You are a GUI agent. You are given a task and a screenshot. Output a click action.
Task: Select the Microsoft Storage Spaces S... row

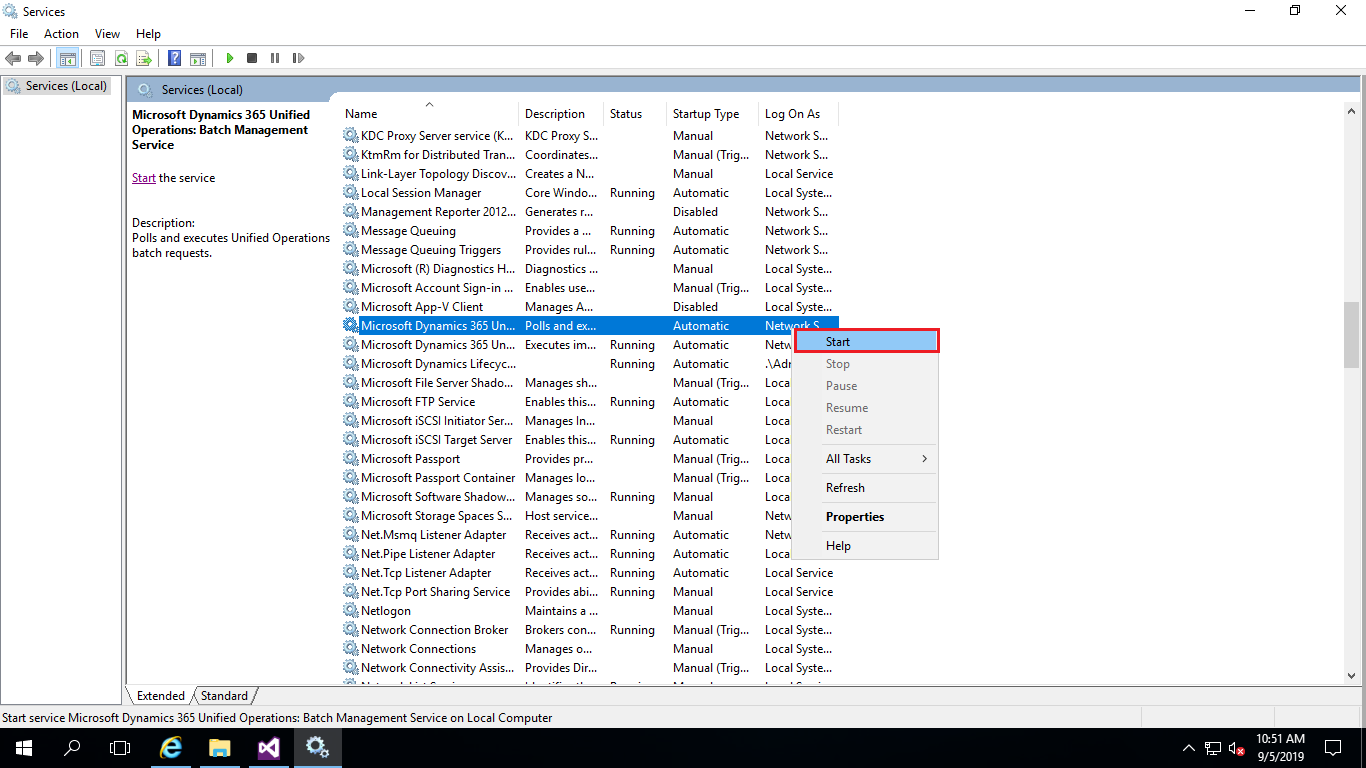(x=590, y=516)
